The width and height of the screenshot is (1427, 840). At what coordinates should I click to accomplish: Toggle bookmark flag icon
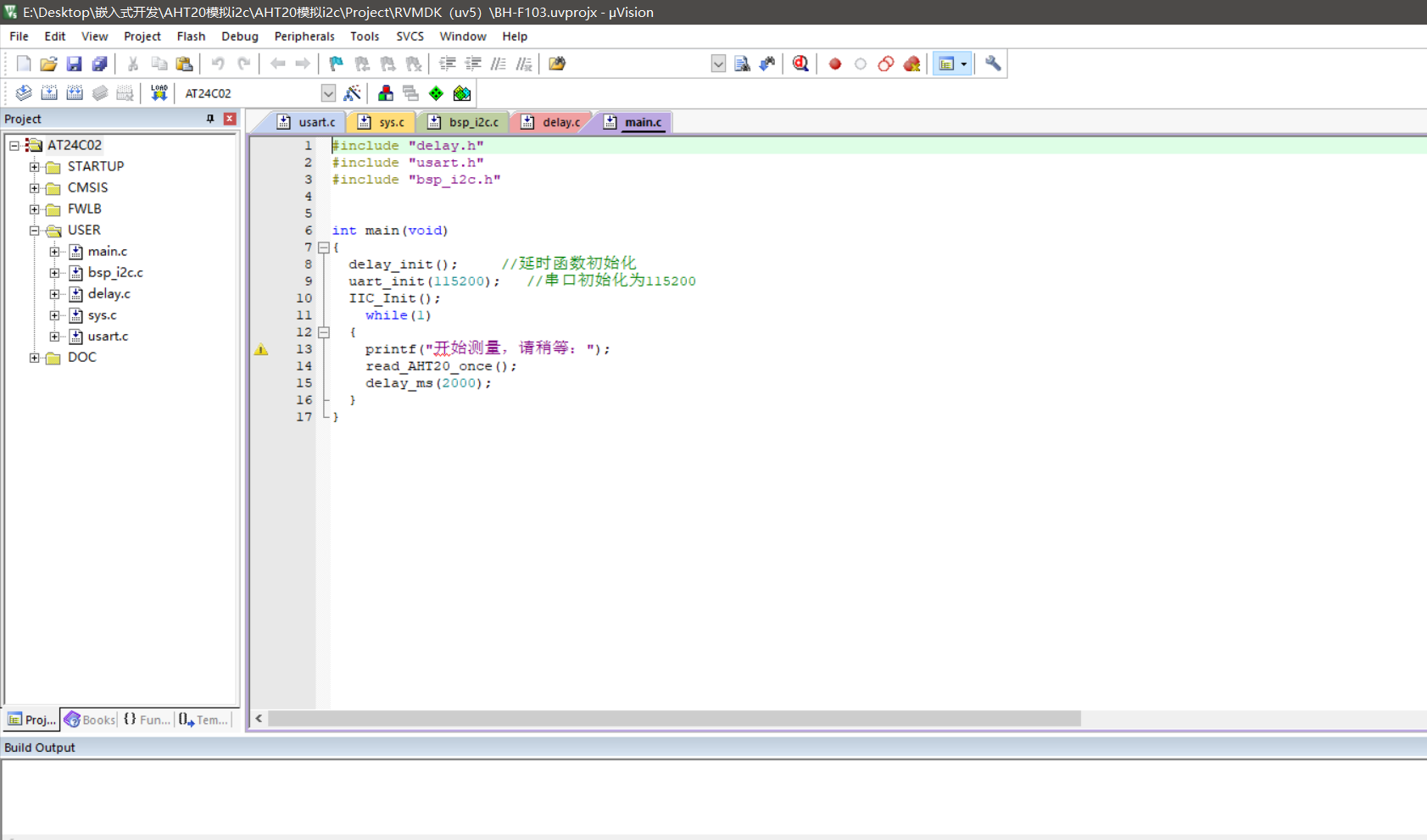point(337,64)
